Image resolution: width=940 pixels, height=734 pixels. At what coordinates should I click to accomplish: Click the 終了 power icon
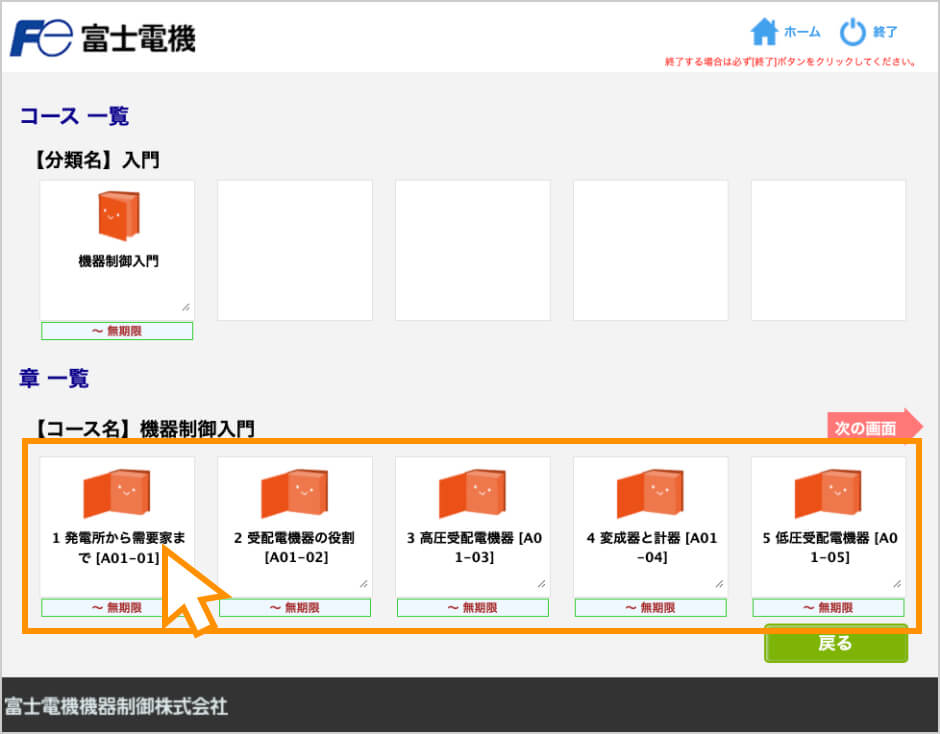click(852, 32)
